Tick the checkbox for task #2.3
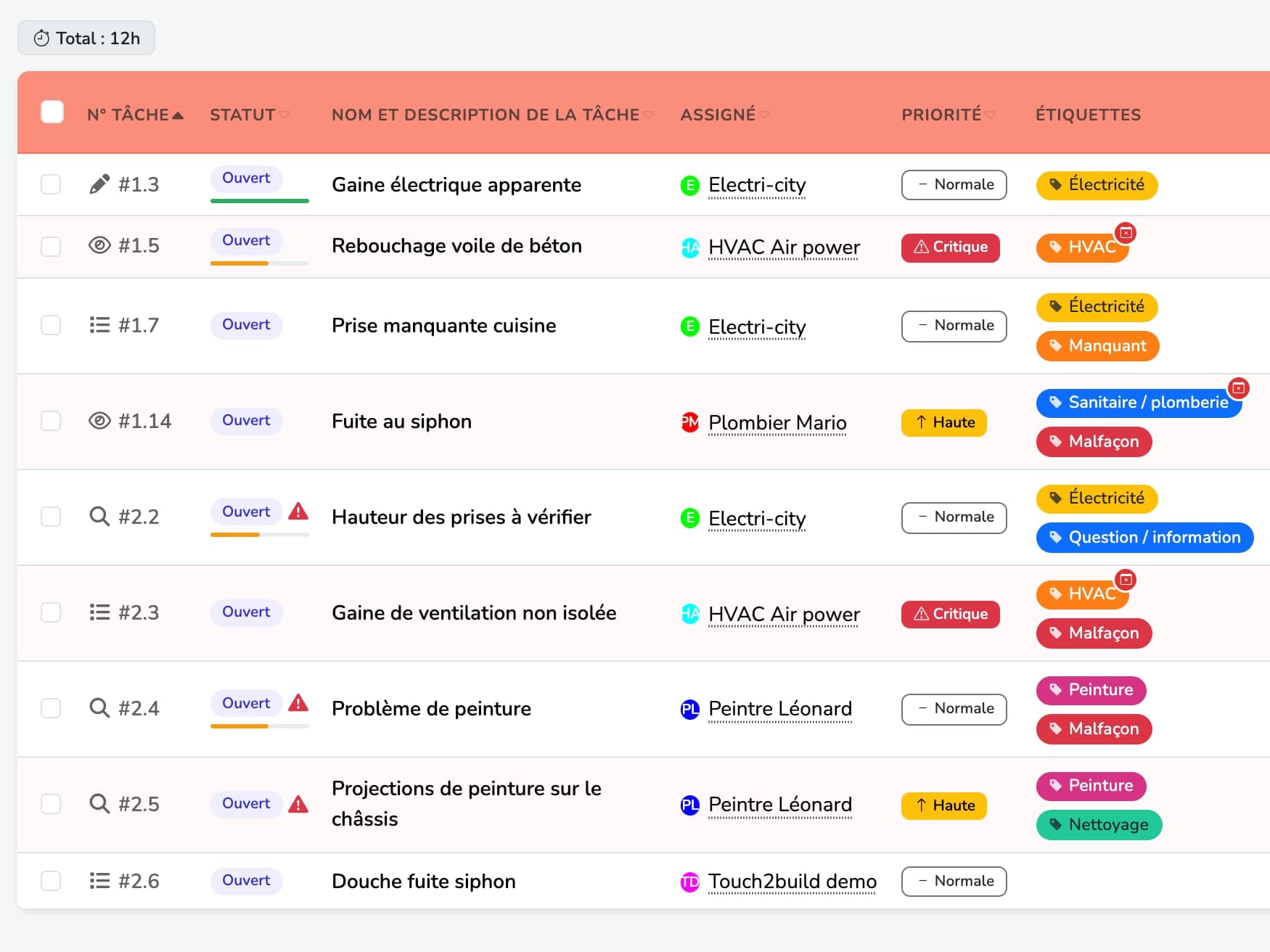The width and height of the screenshot is (1270, 952). tap(51, 612)
